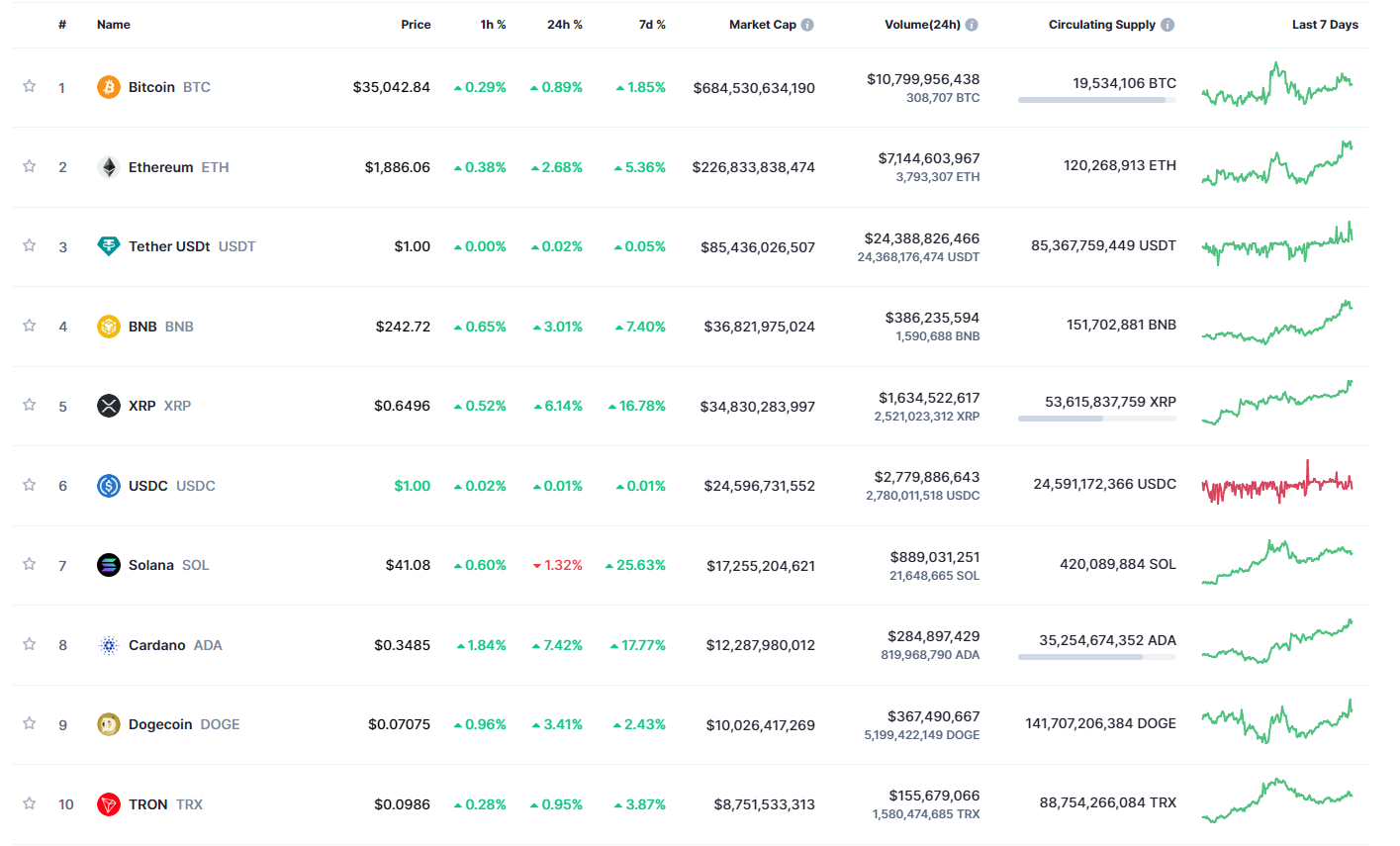
Task: Click the XRP coin logo
Action: click(109, 406)
